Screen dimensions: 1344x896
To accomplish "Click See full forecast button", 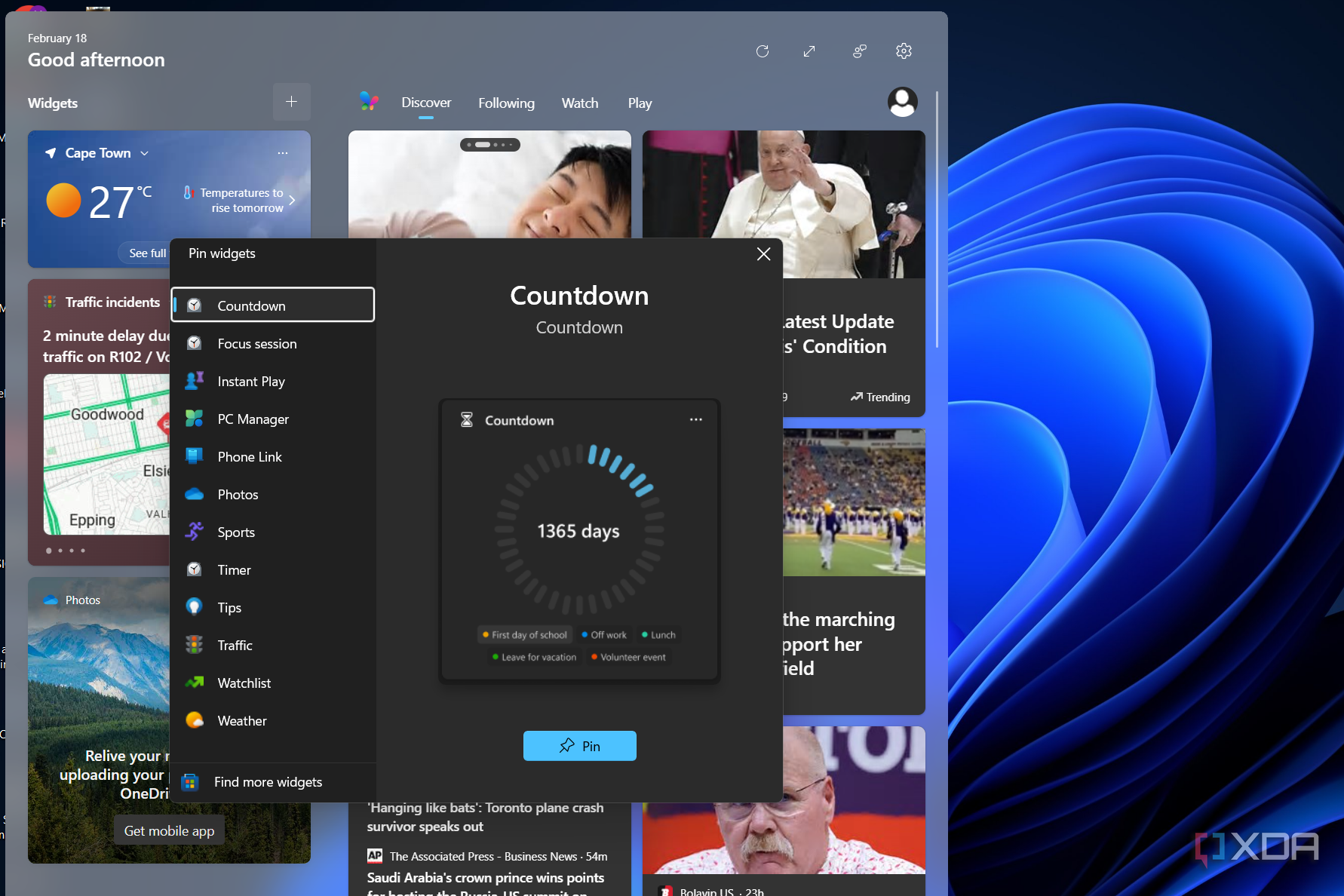I will point(145,253).
